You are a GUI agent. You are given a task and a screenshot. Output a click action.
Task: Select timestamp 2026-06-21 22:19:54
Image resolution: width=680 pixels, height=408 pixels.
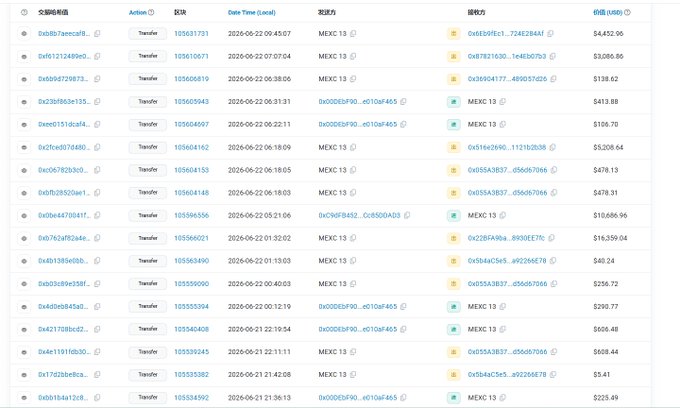pyautogui.click(x=259, y=329)
